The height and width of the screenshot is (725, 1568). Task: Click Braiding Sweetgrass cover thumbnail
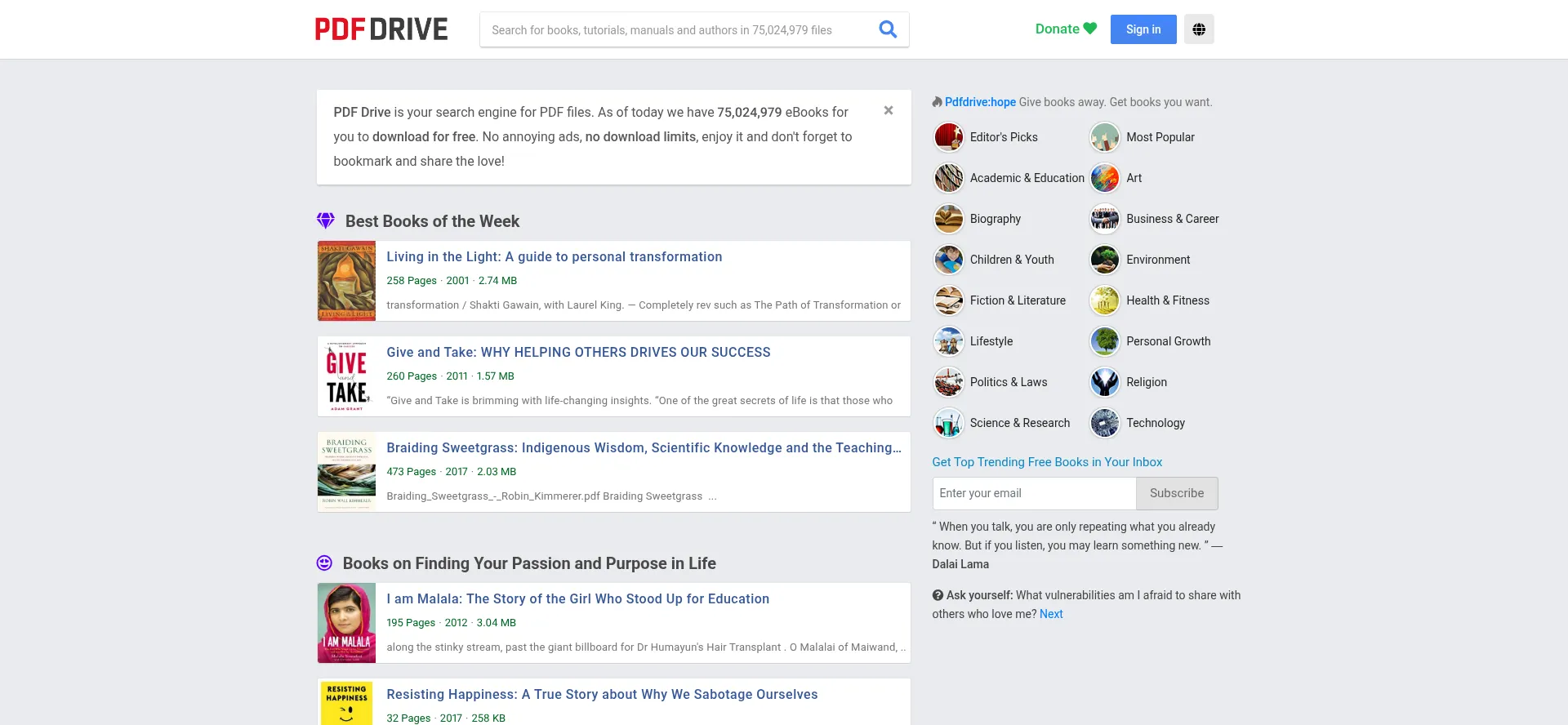pos(346,472)
